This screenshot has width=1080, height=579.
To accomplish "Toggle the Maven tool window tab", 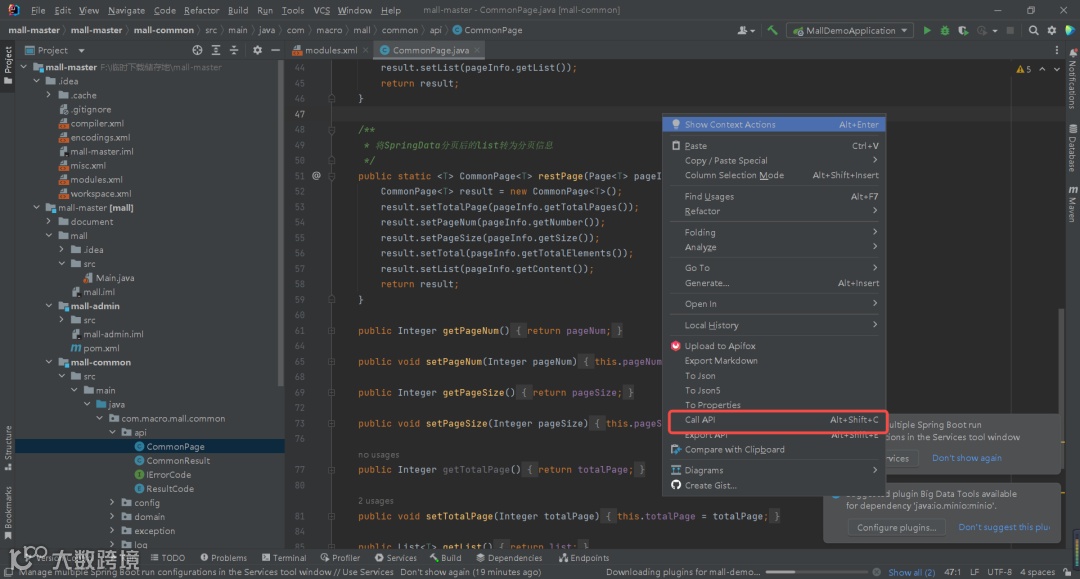I will coord(1071,208).
